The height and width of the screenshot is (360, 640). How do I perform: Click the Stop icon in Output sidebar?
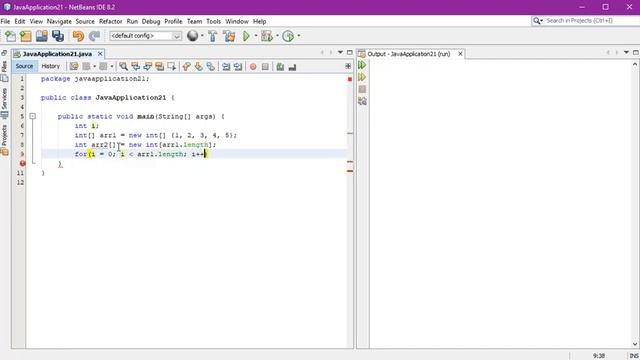[x=362, y=89]
